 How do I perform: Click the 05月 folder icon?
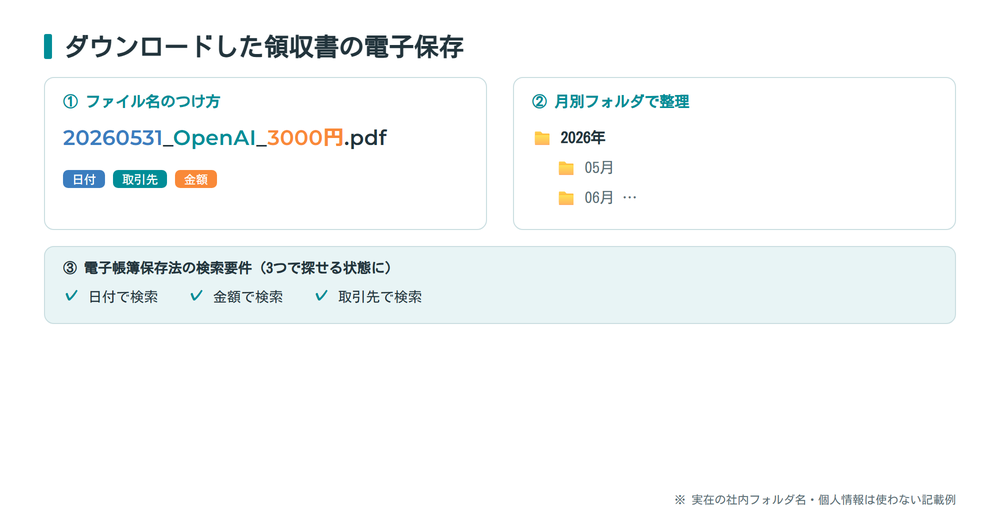point(566,168)
